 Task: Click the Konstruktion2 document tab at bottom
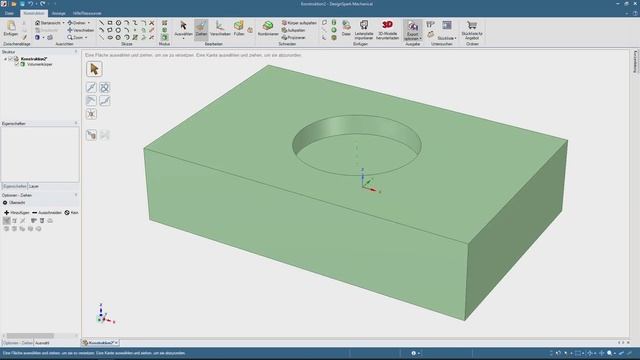(100, 343)
